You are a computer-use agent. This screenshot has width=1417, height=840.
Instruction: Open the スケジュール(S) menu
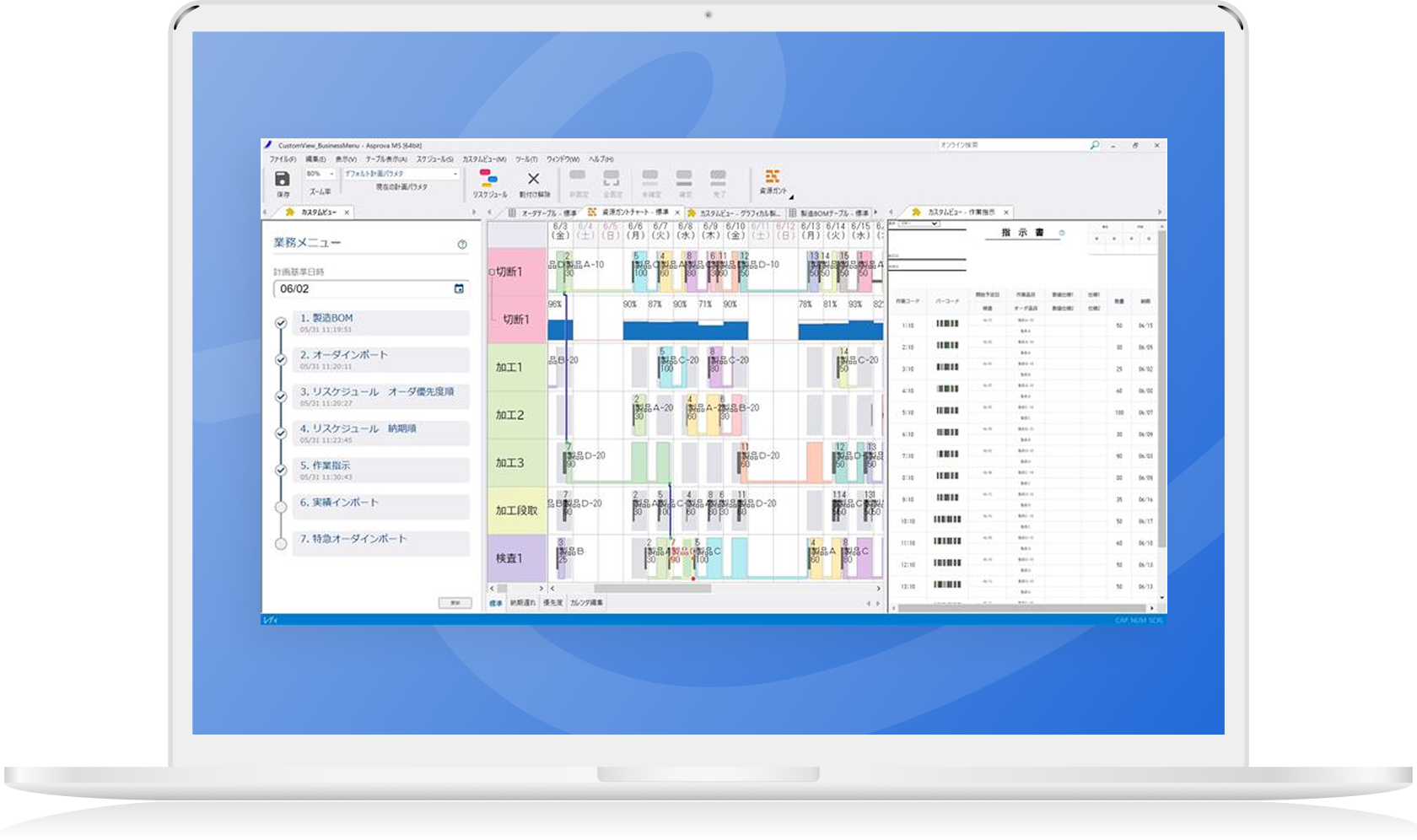[434, 159]
